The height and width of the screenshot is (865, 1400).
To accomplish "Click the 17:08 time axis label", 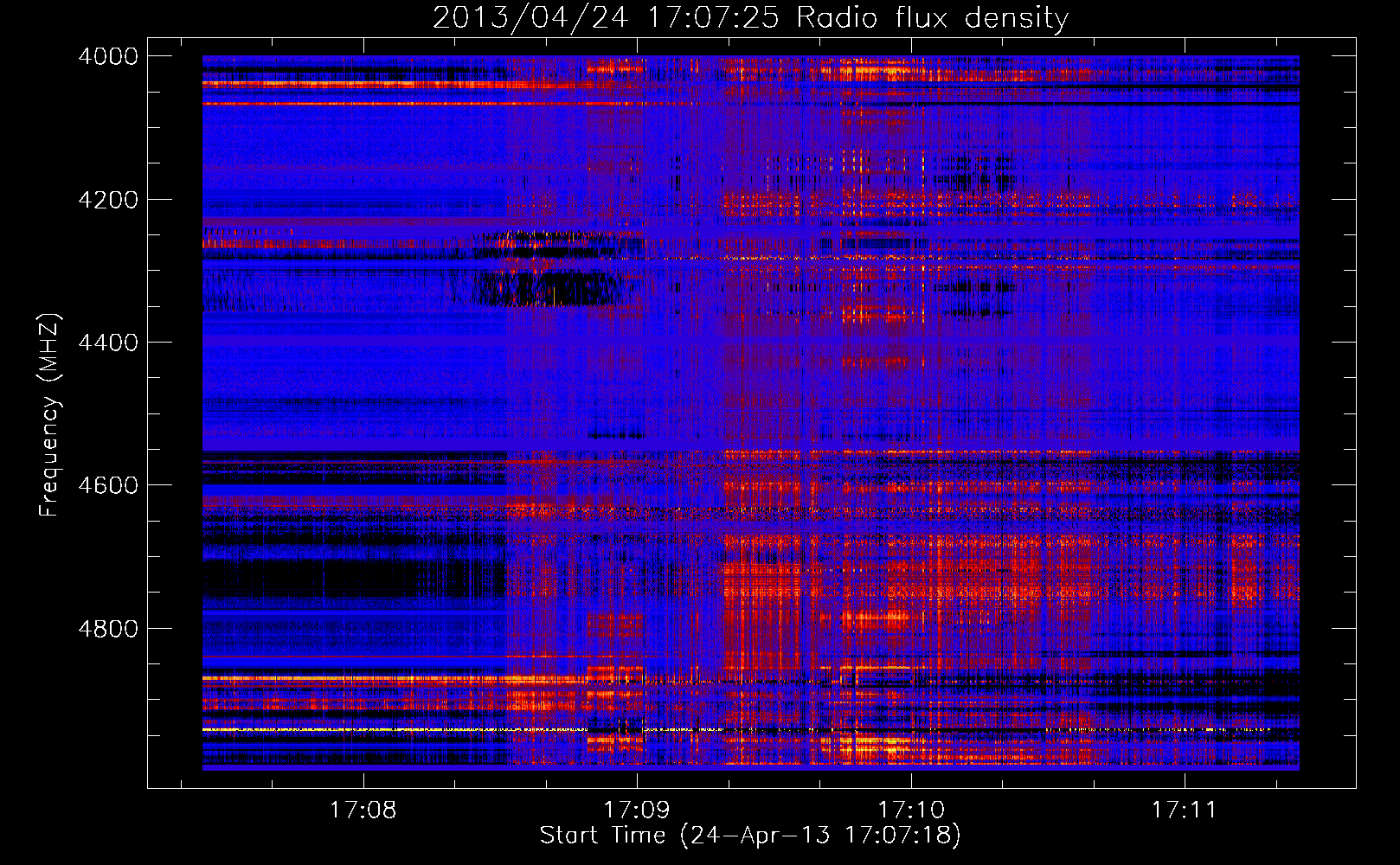I will pyautogui.click(x=363, y=810).
